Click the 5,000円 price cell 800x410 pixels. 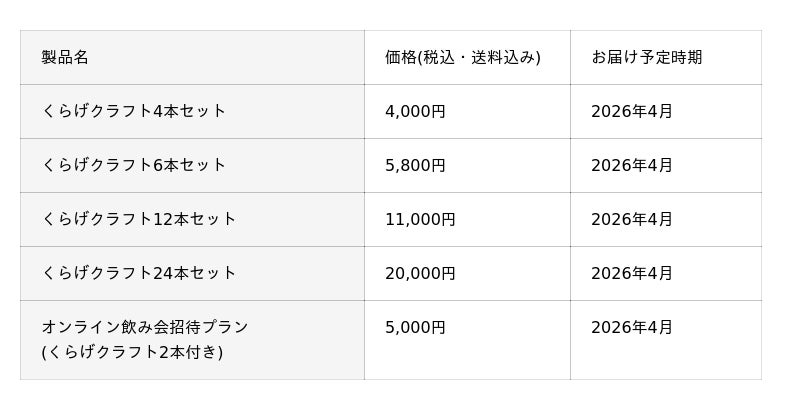(415, 327)
